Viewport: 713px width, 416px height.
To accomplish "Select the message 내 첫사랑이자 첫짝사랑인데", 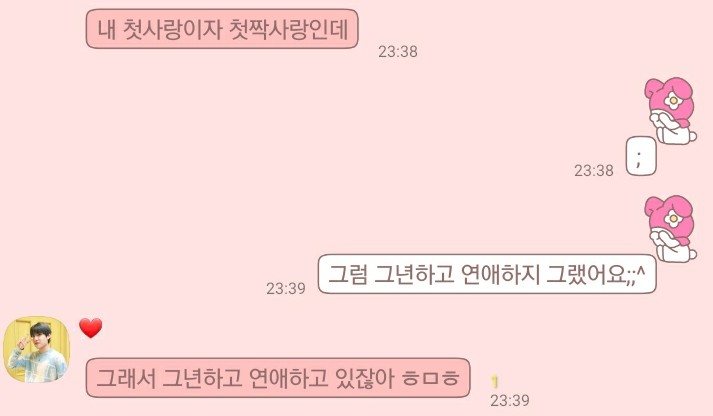I will point(222,29).
